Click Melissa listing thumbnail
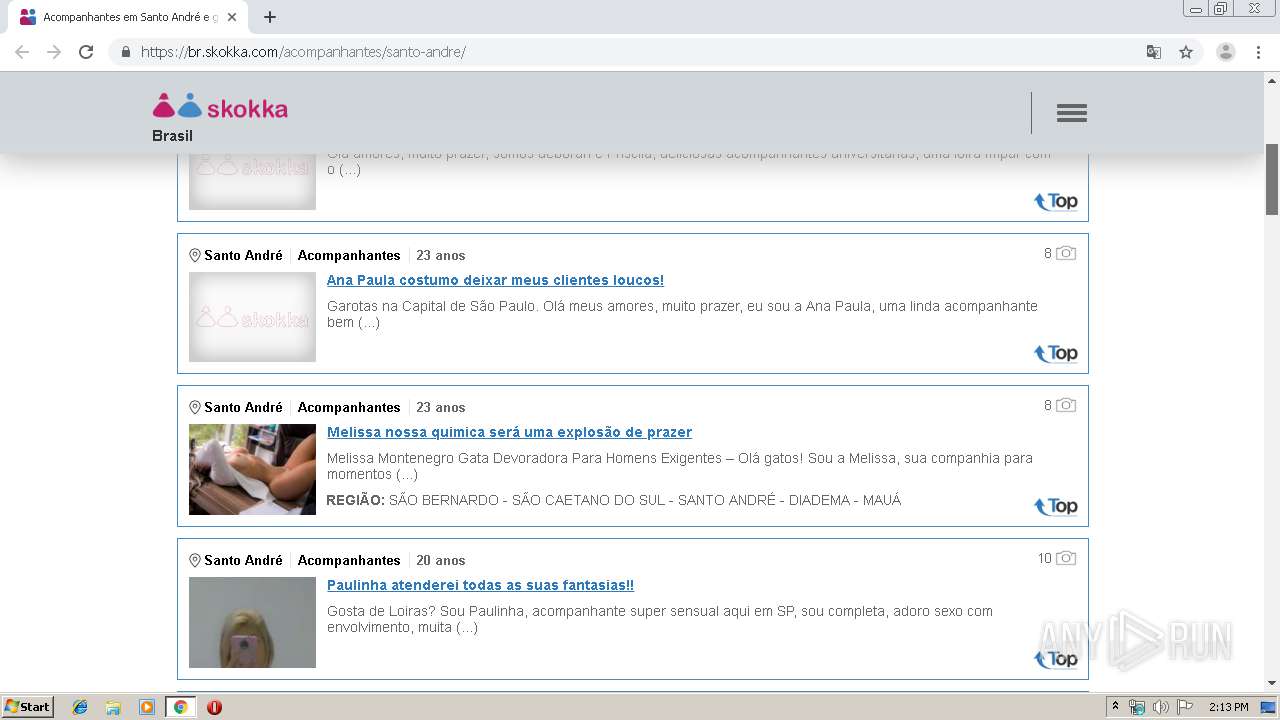Image resolution: width=1280 pixels, height=720 pixels. tap(252, 469)
